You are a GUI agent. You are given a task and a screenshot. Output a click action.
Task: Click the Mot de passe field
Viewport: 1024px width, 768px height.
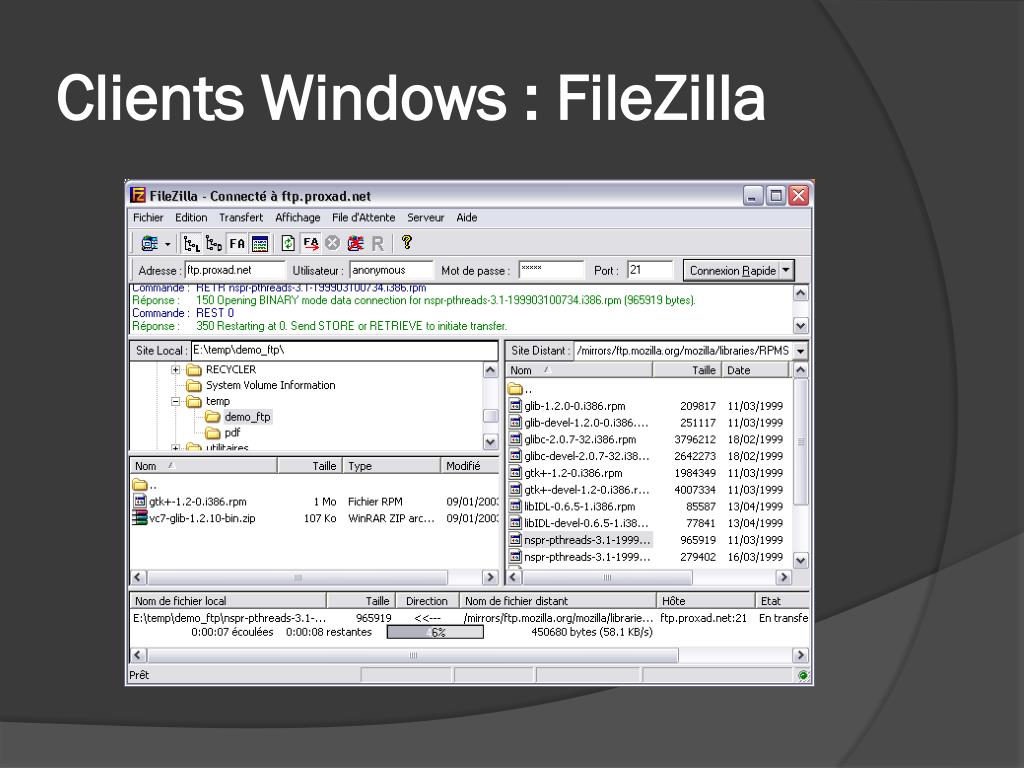[551, 270]
